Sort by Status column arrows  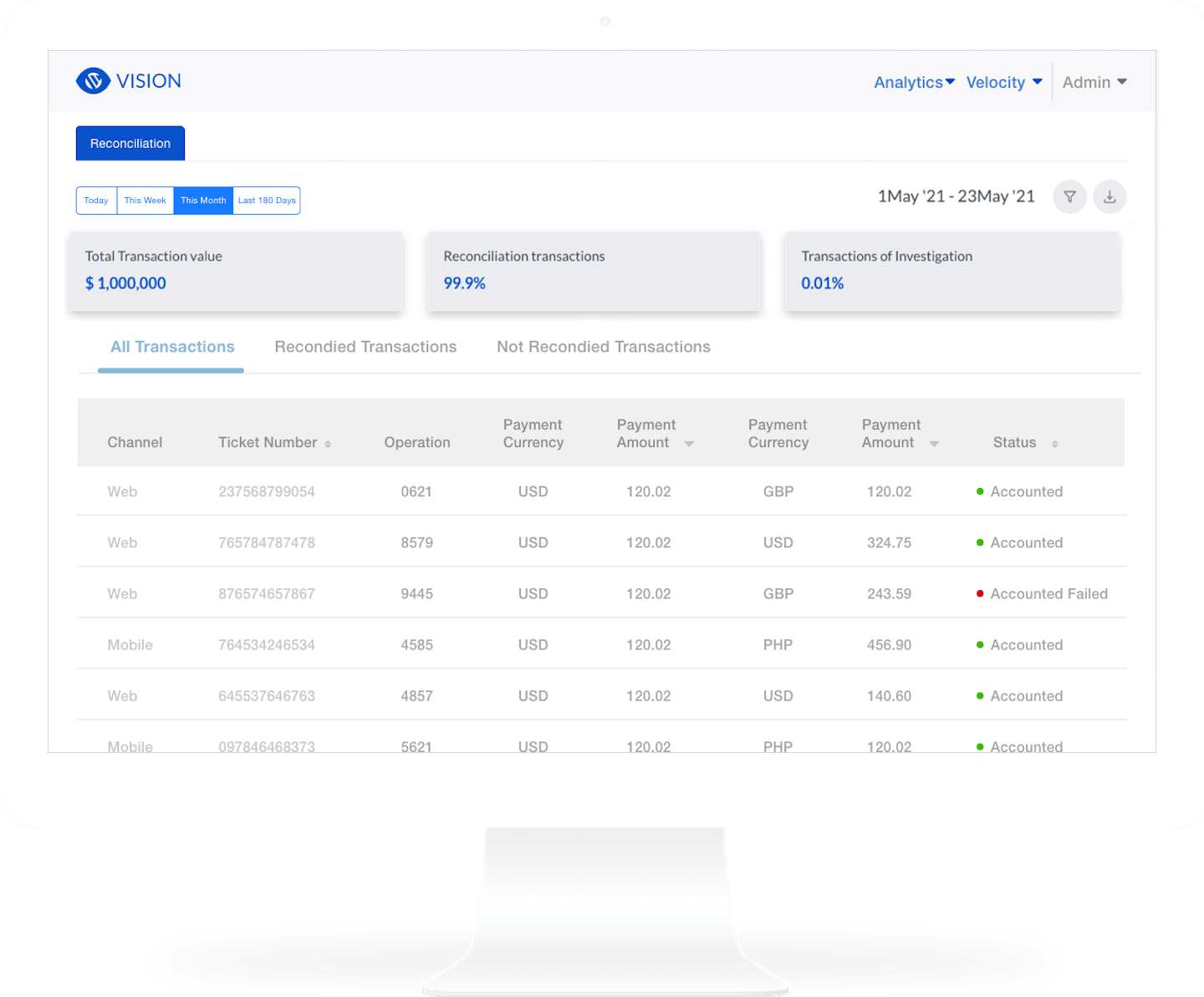pyautogui.click(x=1054, y=444)
